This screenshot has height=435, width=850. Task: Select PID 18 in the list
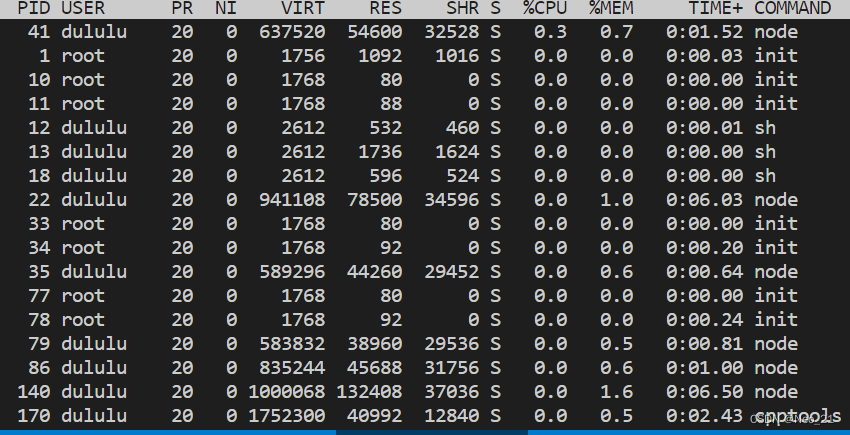[x=39, y=175]
